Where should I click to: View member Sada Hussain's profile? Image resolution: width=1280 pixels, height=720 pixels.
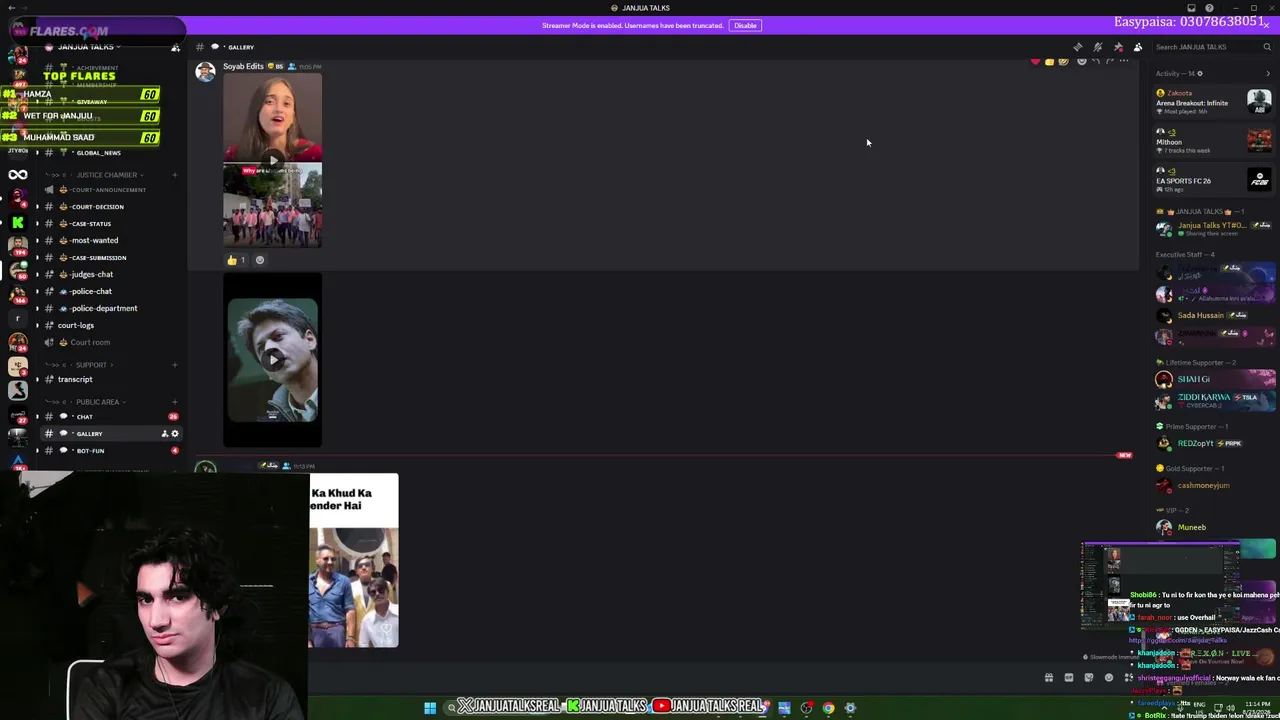click(1214, 315)
